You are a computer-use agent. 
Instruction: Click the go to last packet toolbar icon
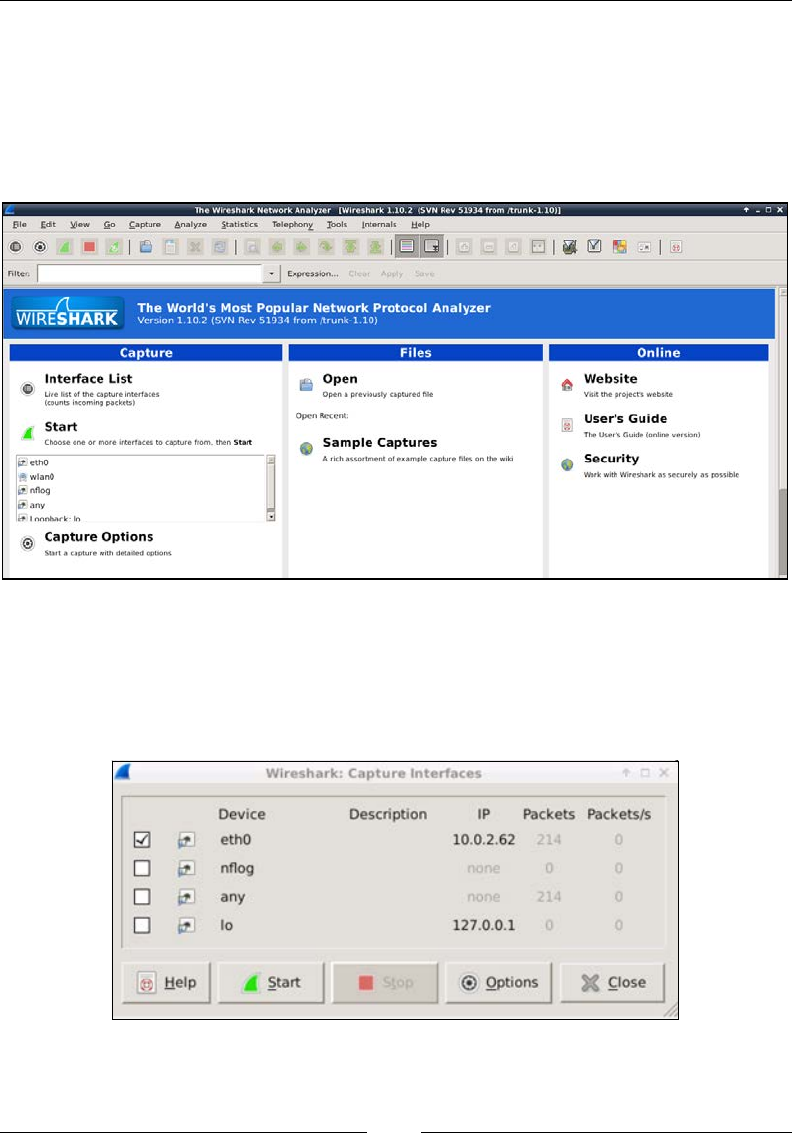(x=375, y=247)
